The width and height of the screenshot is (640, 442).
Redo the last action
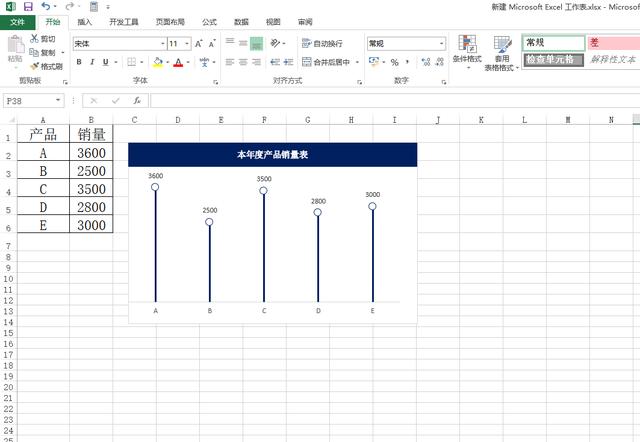click(70, 7)
